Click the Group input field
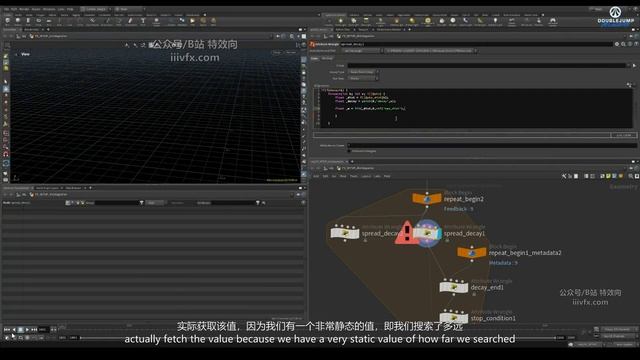Viewport: 640px width, 360px height. (x=487, y=65)
